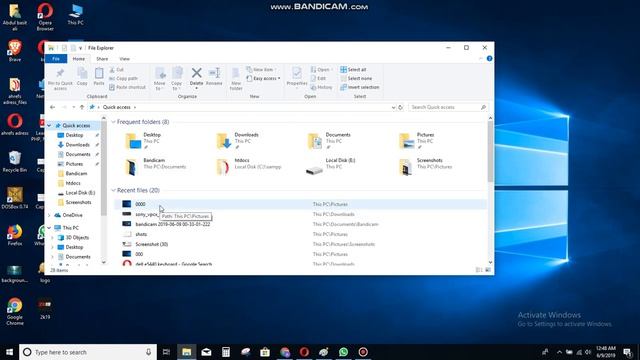Open the action center notification icon
This screenshot has width=640, height=360.
click(627, 352)
